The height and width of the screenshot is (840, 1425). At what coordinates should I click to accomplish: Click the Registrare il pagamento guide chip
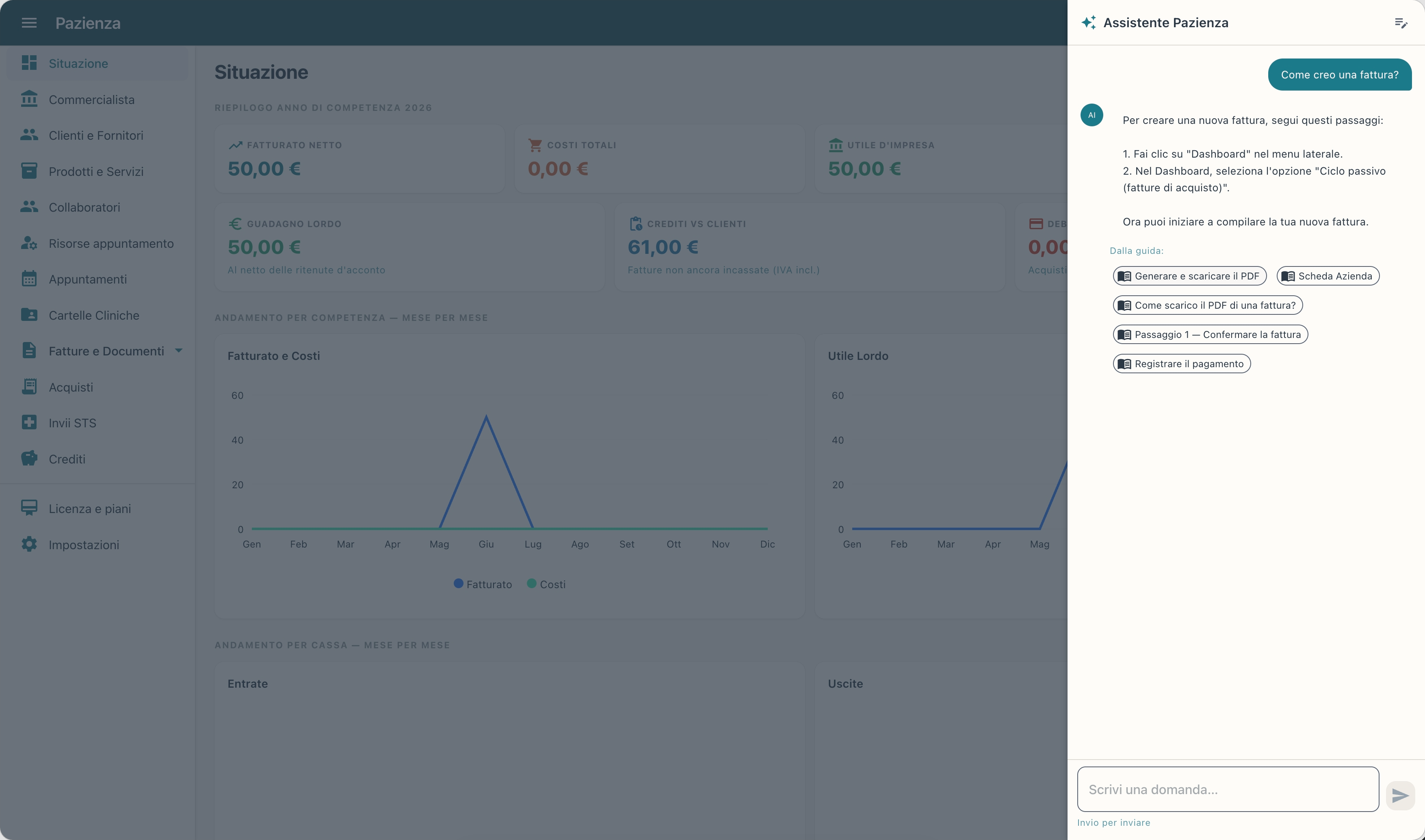point(1181,364)
